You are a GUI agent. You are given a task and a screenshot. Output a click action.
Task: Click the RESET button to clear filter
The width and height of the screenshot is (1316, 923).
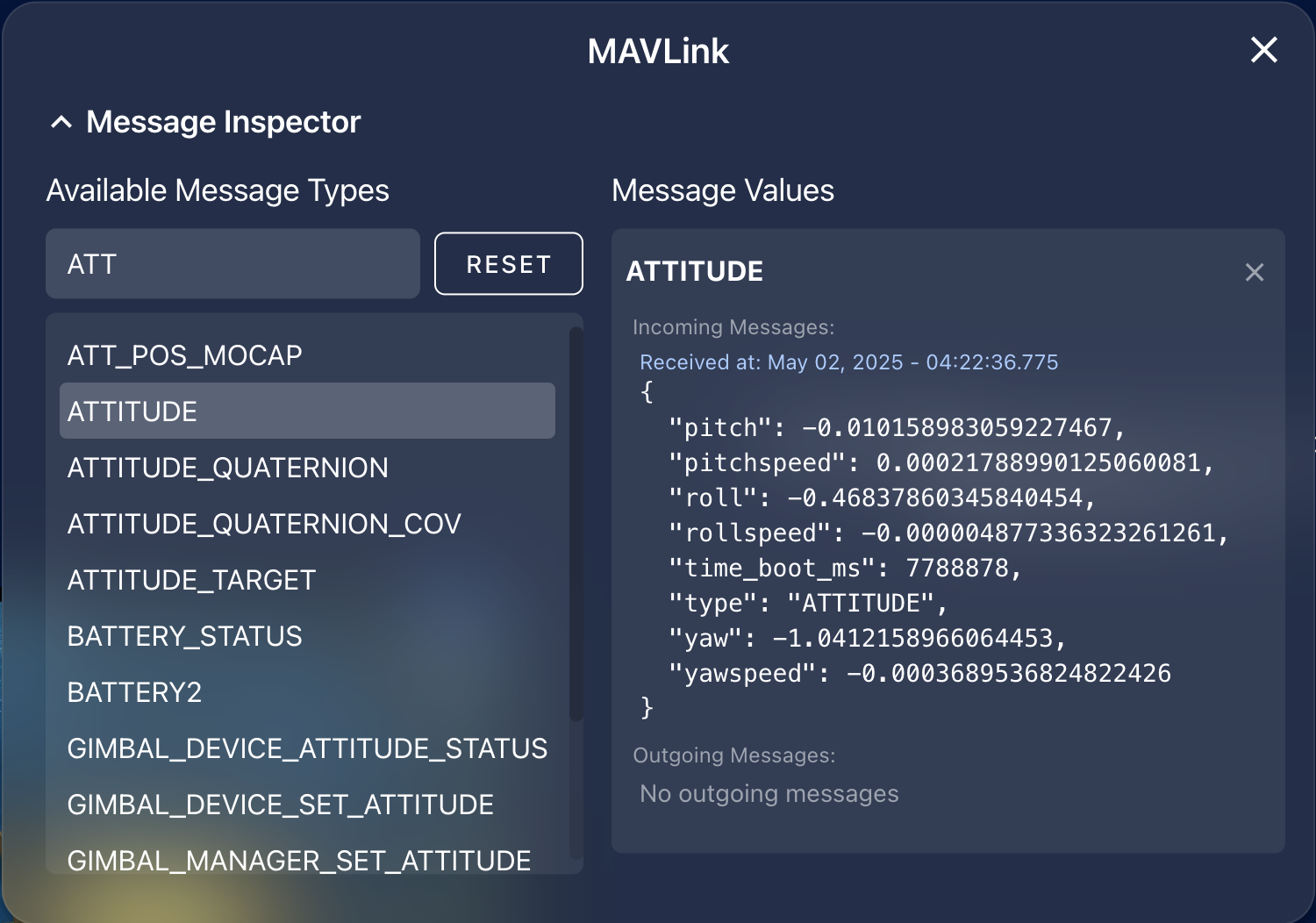[508, 263]
